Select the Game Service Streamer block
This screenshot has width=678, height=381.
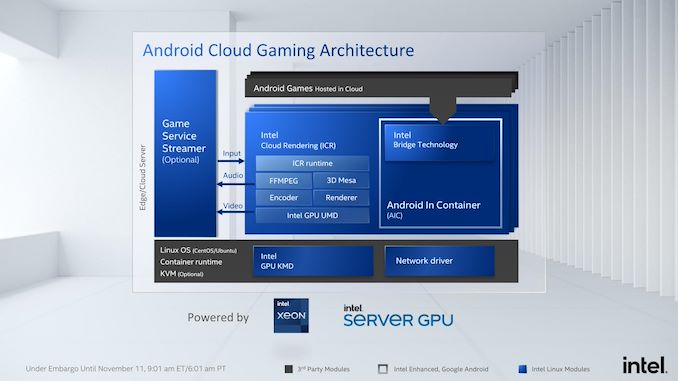(185, 153)
